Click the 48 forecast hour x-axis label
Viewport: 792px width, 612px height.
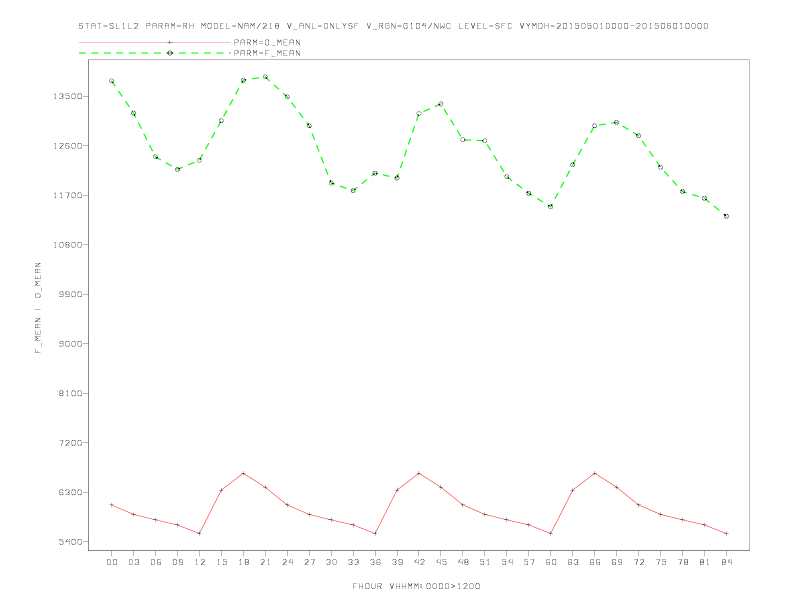pos(463,562)
